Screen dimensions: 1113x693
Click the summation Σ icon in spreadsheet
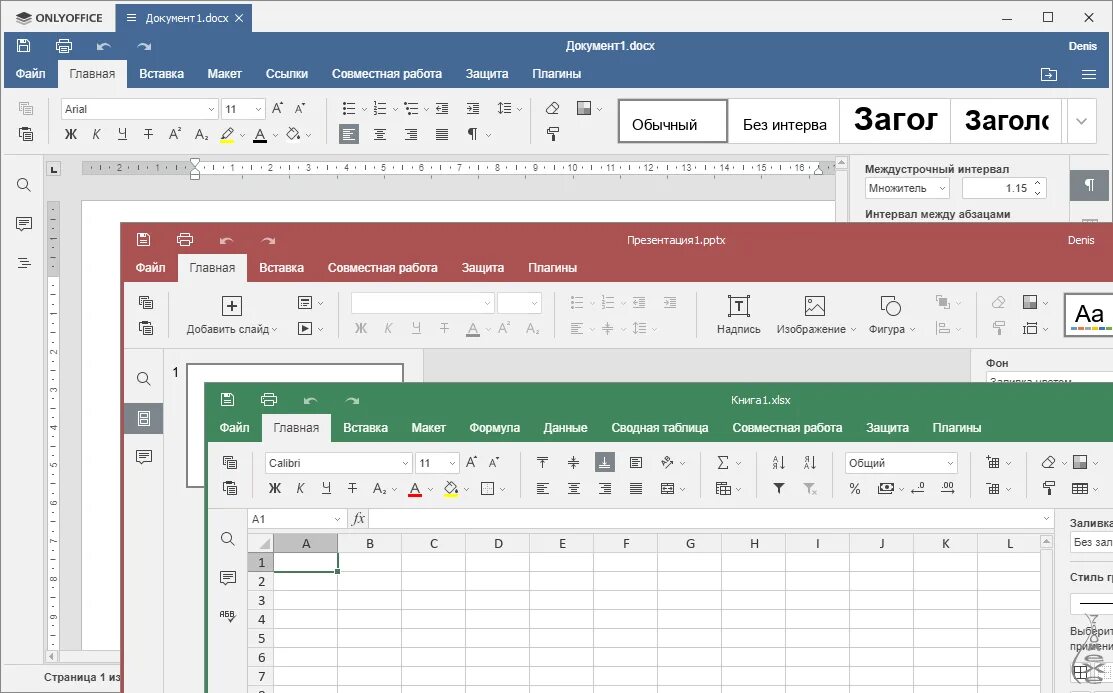click(723, 463)
